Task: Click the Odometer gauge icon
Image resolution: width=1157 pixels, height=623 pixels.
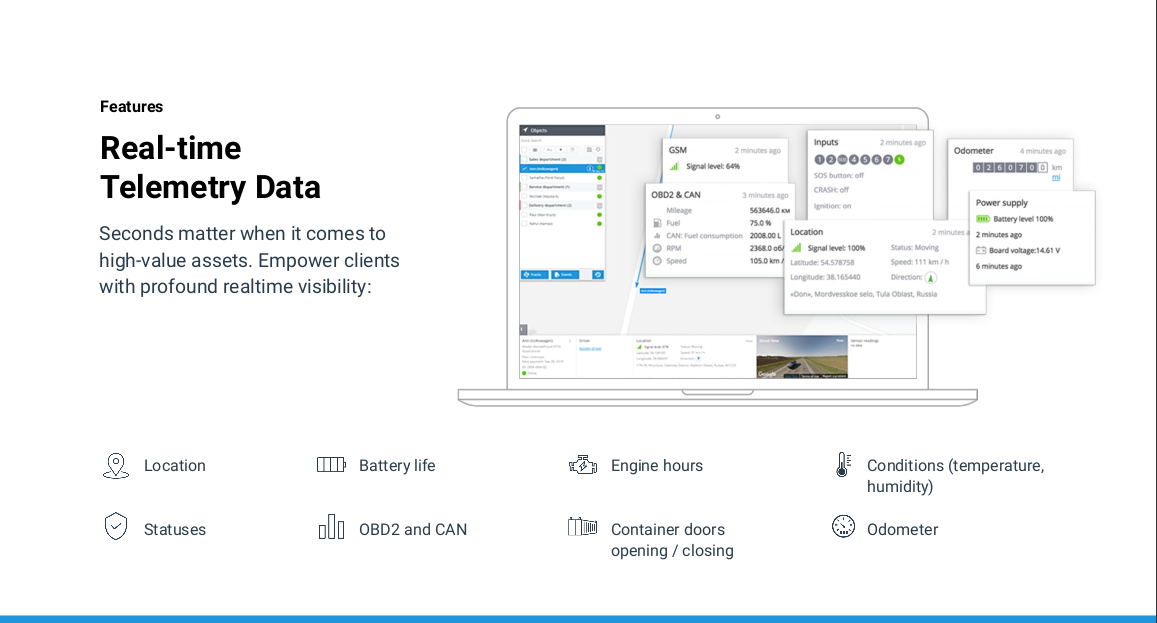Action: tap(843, 527)
